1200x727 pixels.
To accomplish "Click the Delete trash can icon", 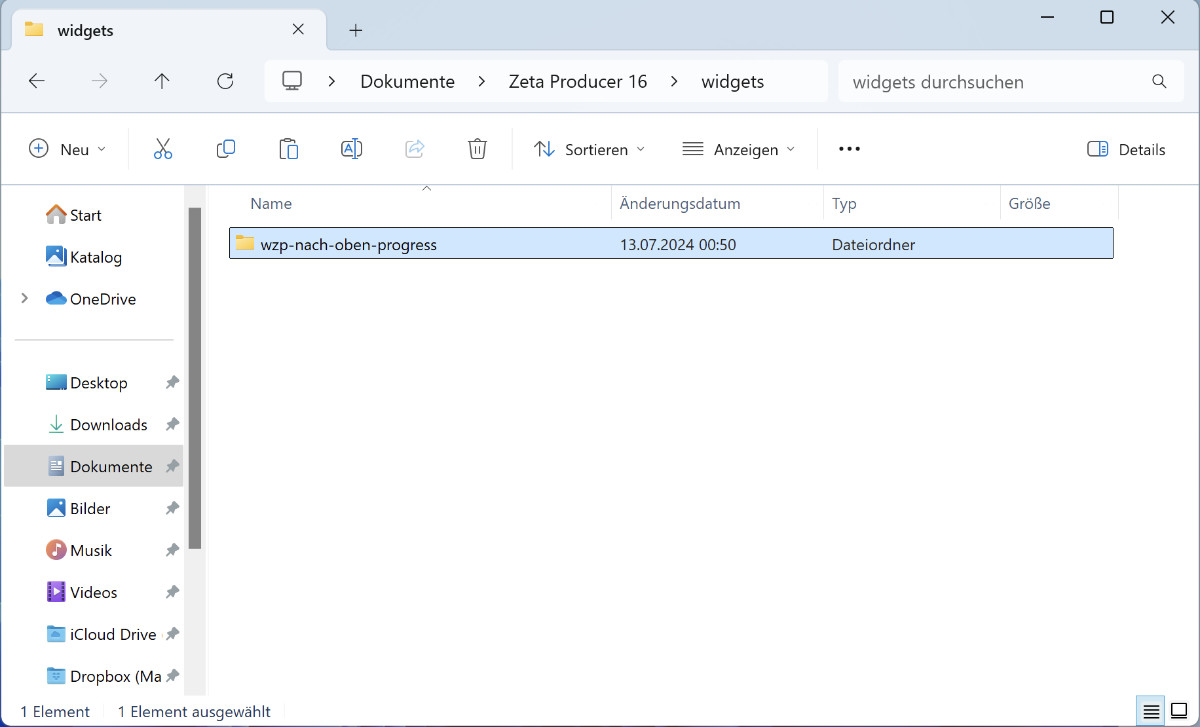I will tap(477, 149).
